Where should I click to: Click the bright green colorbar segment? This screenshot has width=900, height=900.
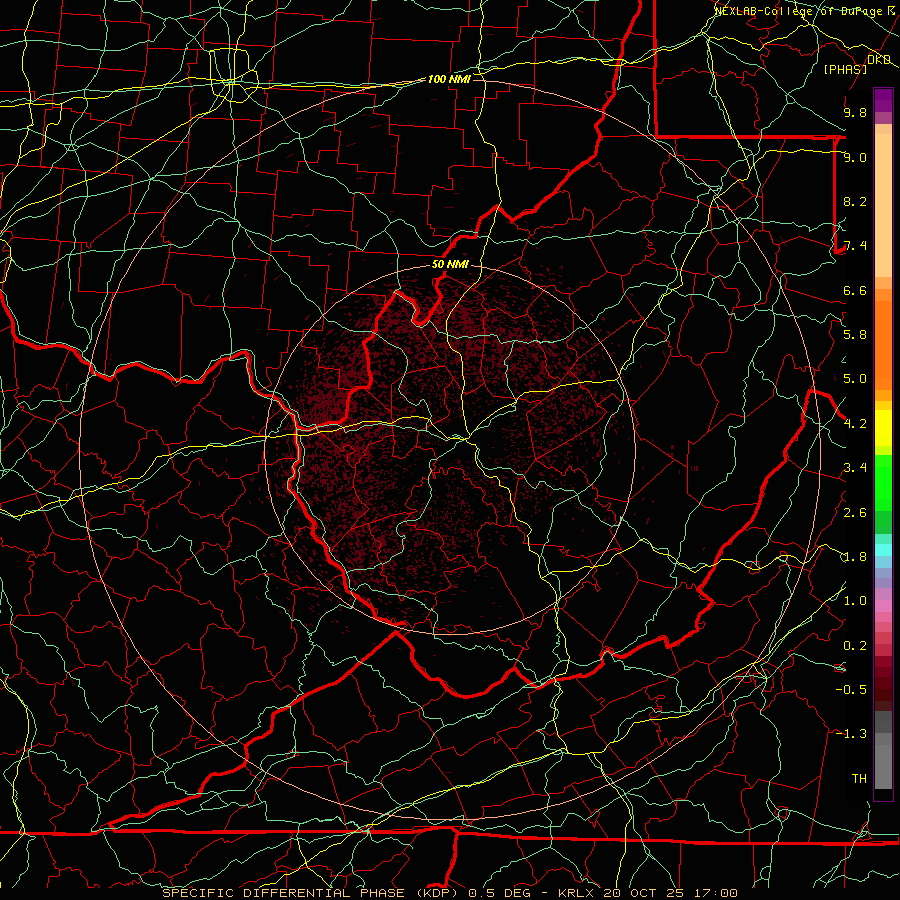pos(883,481)
